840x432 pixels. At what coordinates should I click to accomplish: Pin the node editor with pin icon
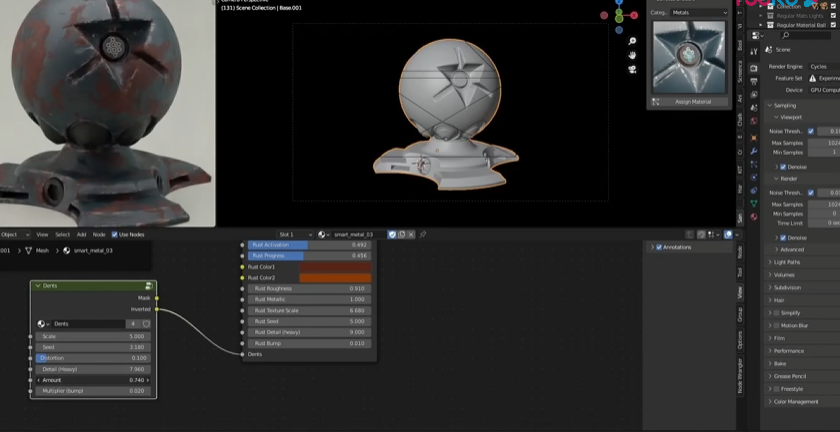pos(423,235)
